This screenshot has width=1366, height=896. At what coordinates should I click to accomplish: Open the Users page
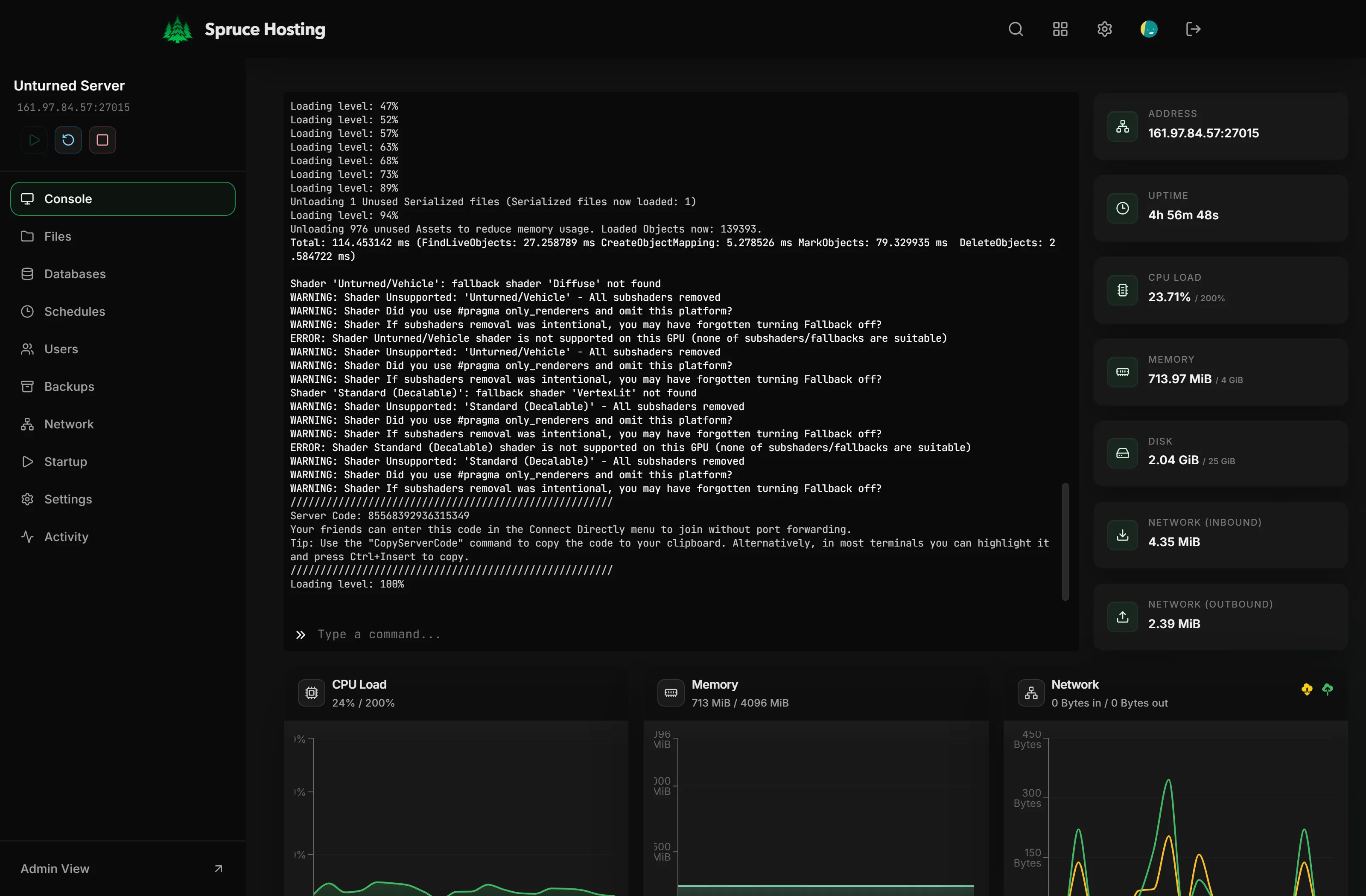[123, 349]
